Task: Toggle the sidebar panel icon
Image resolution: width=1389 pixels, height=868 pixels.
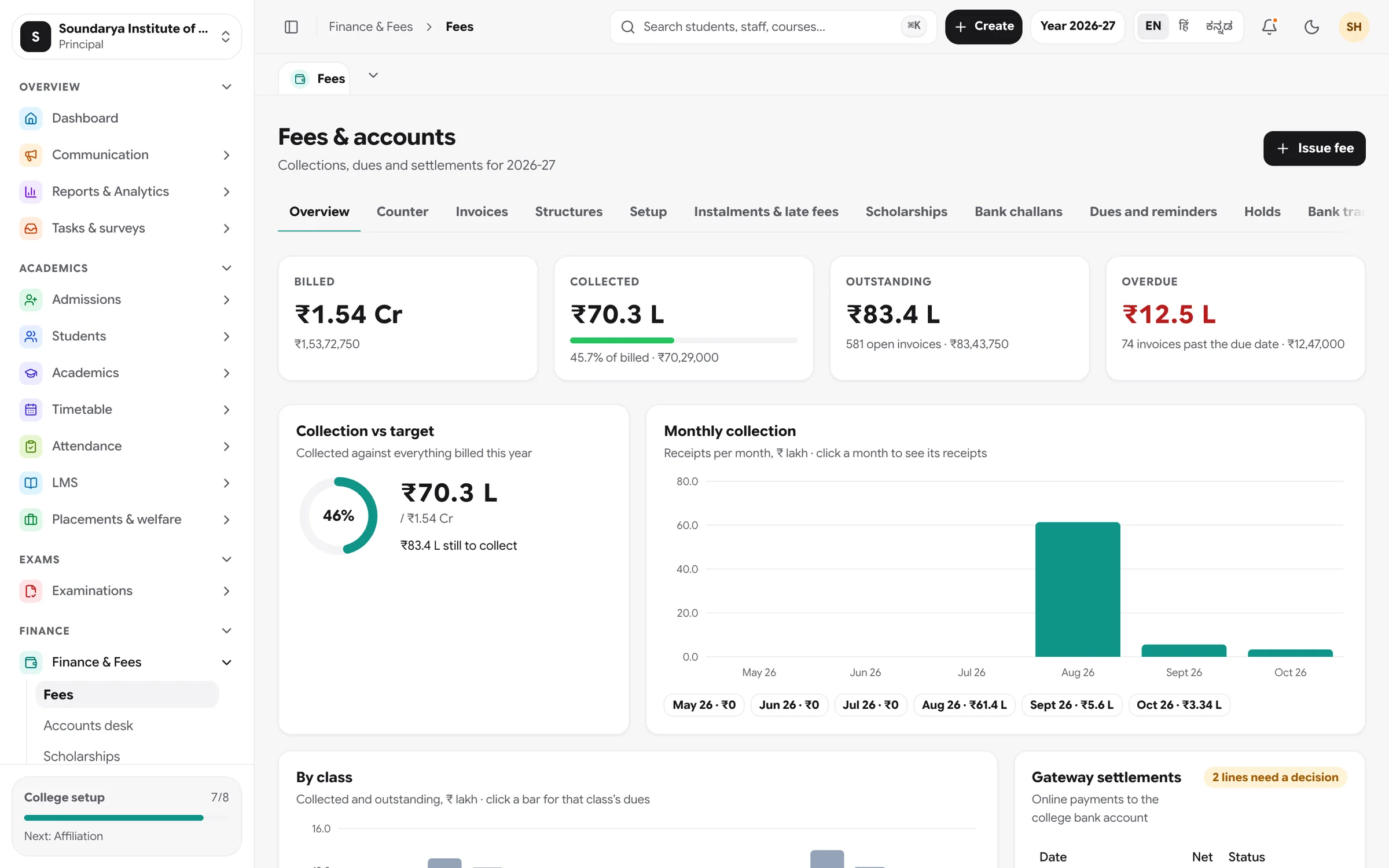Action: click(291, 27)
